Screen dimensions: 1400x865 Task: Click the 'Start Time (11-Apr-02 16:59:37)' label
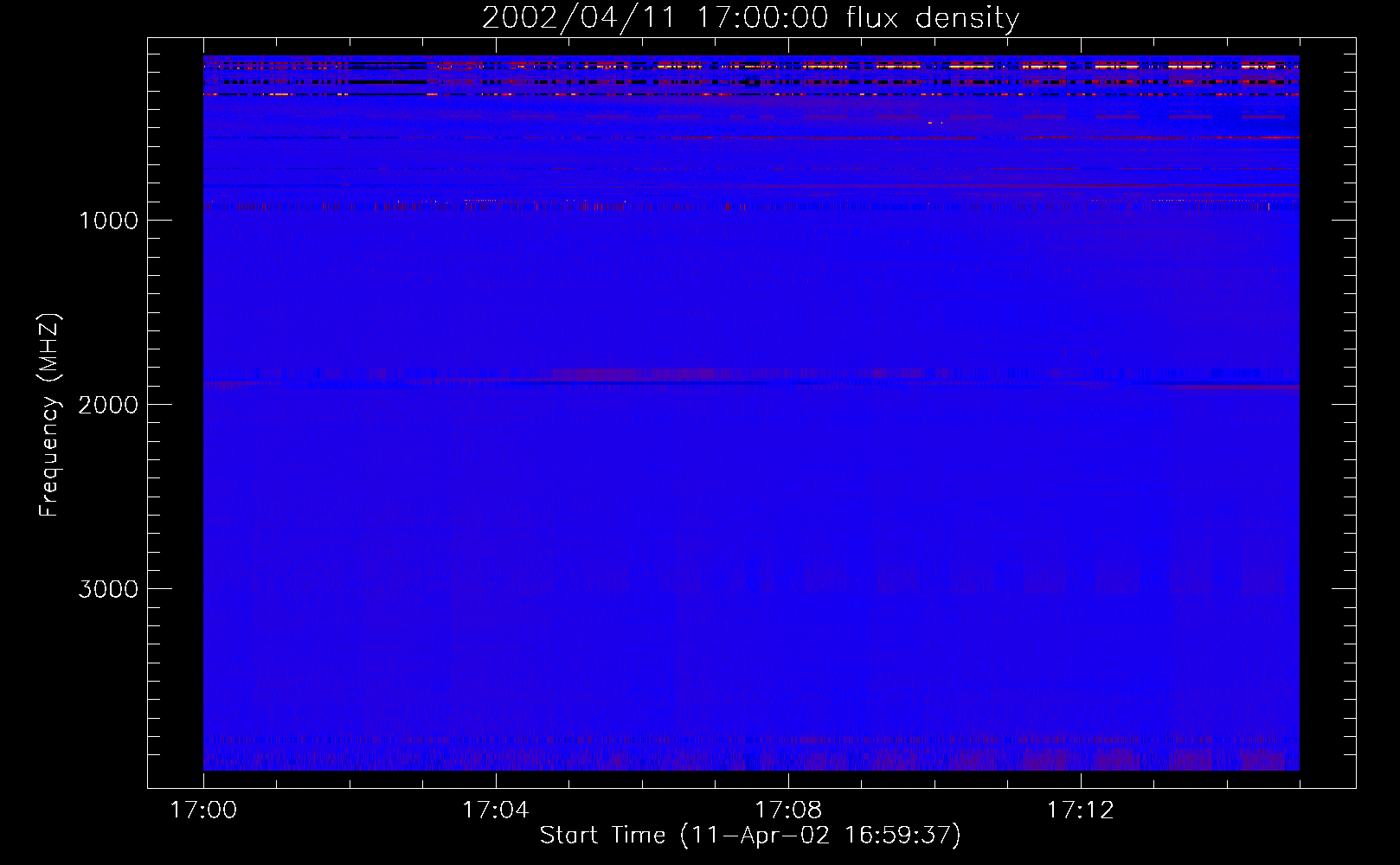(x=750, y=836)
